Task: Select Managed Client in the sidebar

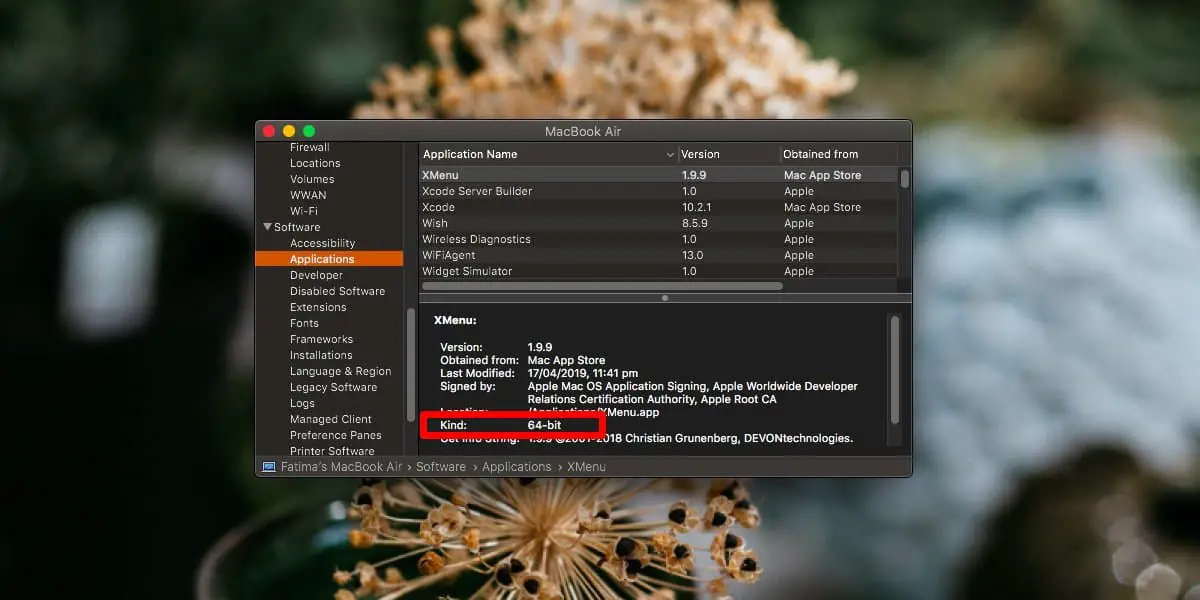Action: click(330, 419)
